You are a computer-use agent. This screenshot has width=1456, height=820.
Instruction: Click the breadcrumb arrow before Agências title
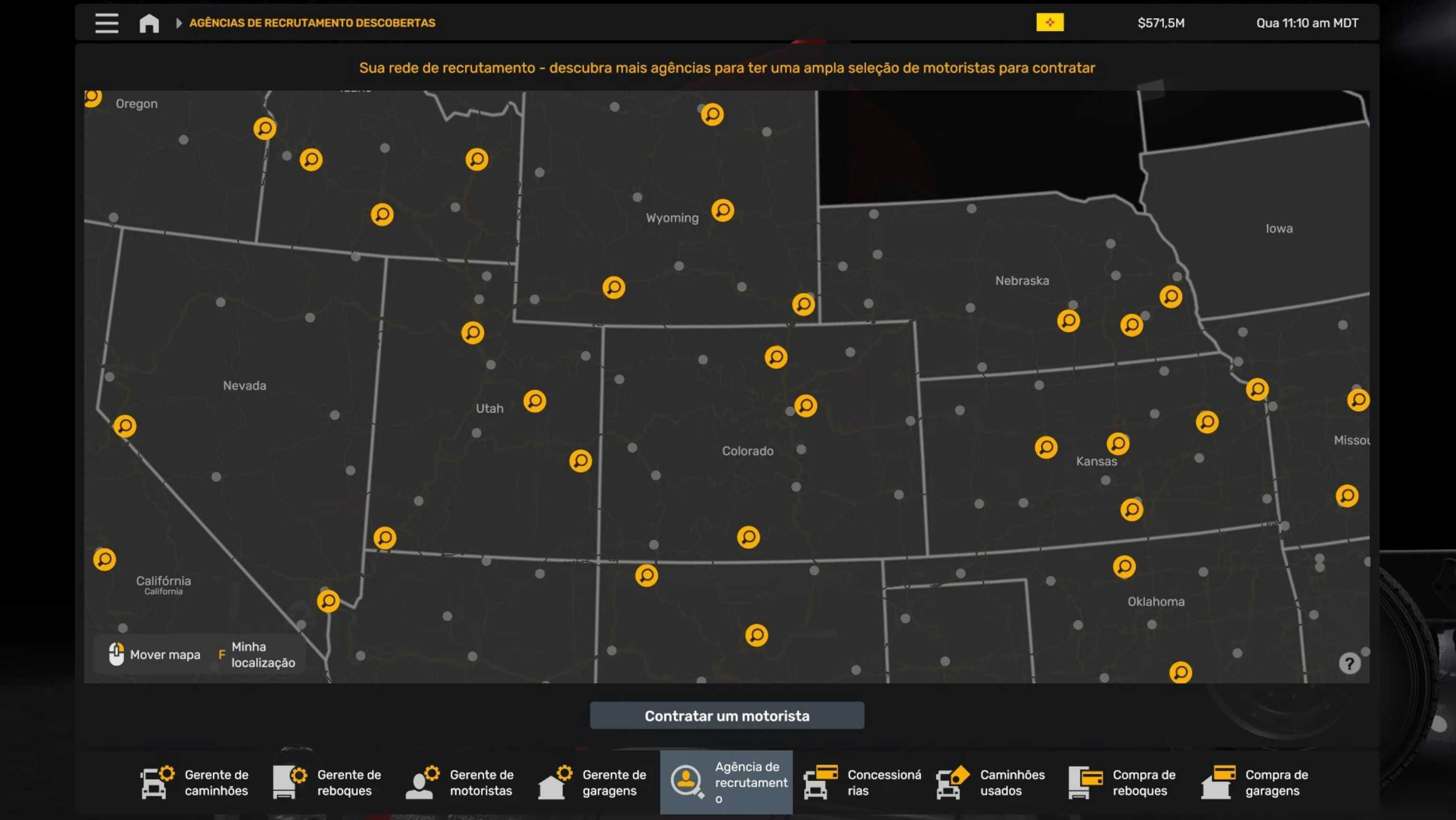tap(179, 23)
